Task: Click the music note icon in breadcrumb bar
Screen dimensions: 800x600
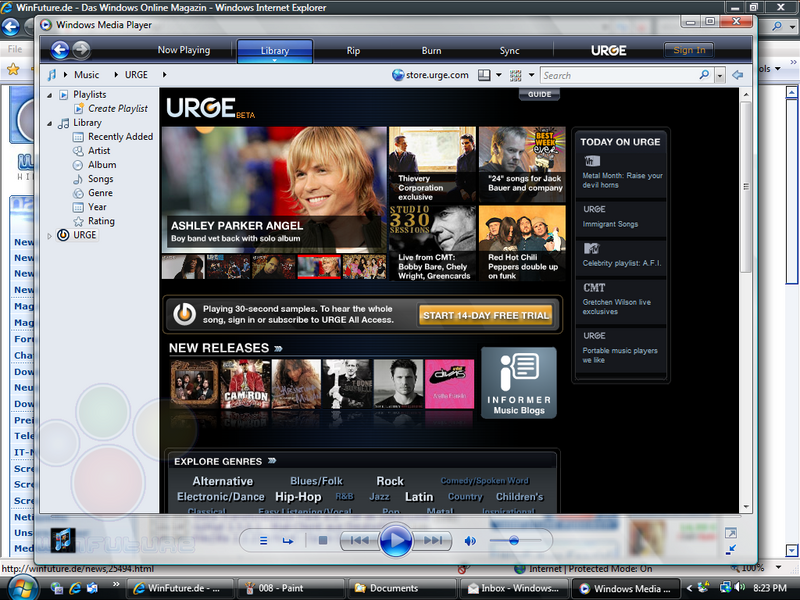Action: coord(52,75)
